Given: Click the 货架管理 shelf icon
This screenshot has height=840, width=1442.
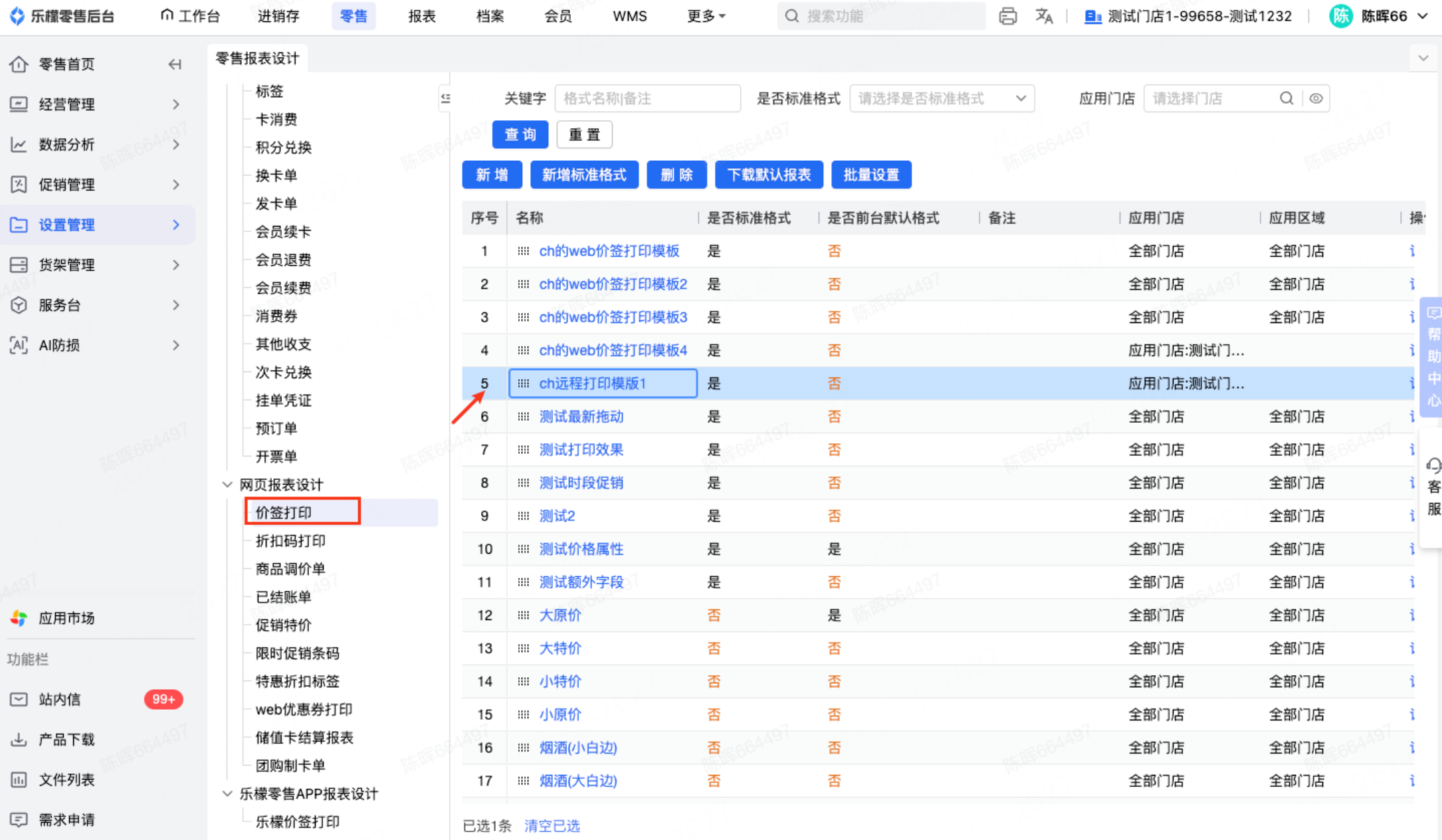Looking at the screenshot, I should coord(19,265).
